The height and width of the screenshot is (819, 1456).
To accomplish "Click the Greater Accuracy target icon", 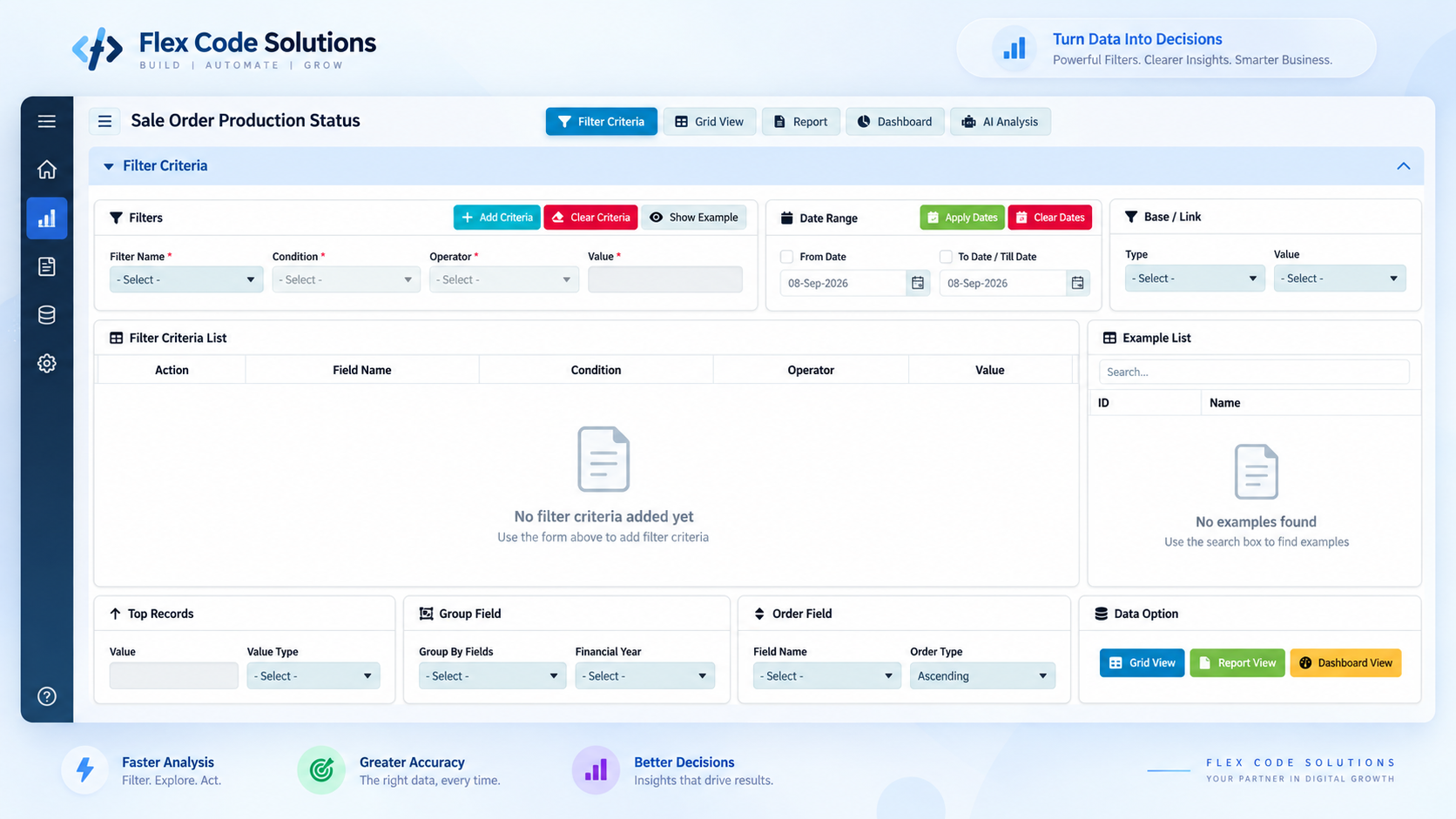I will tap(321, 770).
